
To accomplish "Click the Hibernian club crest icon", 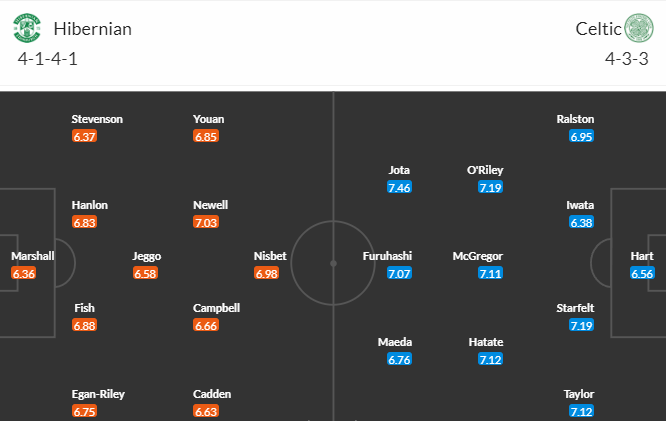I will (x=27, y=28).
